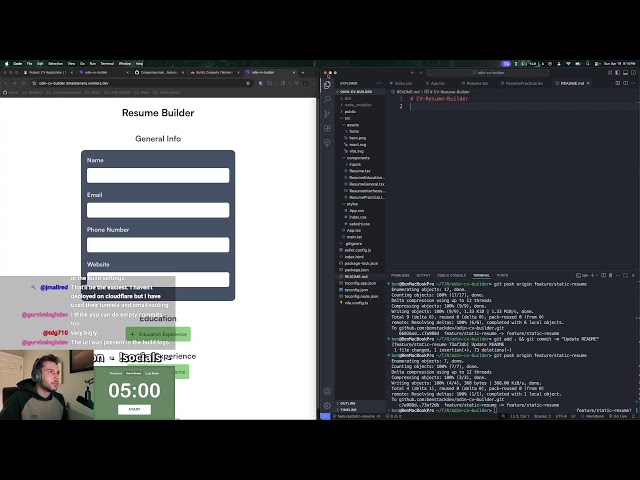Open the DEBUG CONSOLE panel tab

click(451, 276)
